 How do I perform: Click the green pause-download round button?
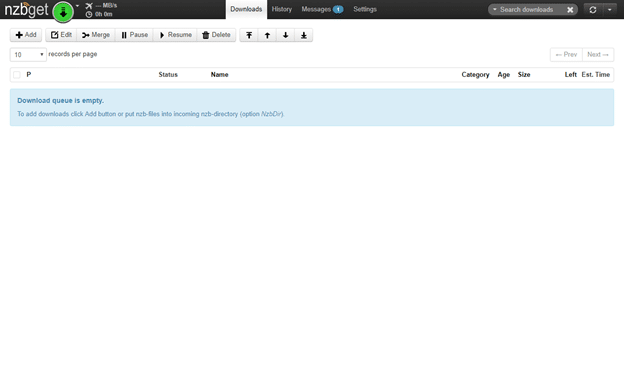pos(63,12)
